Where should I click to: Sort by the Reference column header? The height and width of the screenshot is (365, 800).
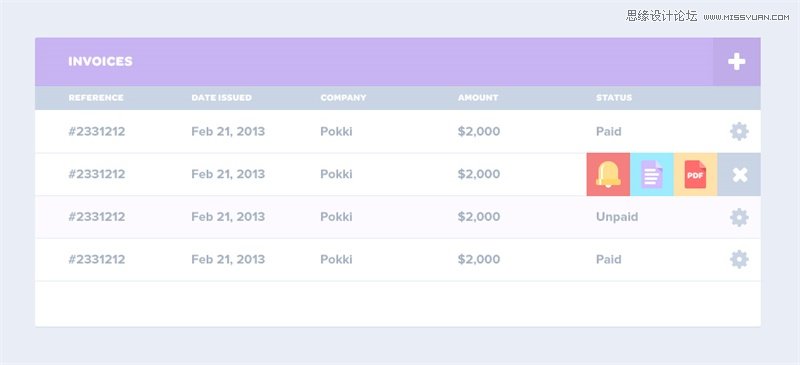pyautogui.click(x=96, y=98)
